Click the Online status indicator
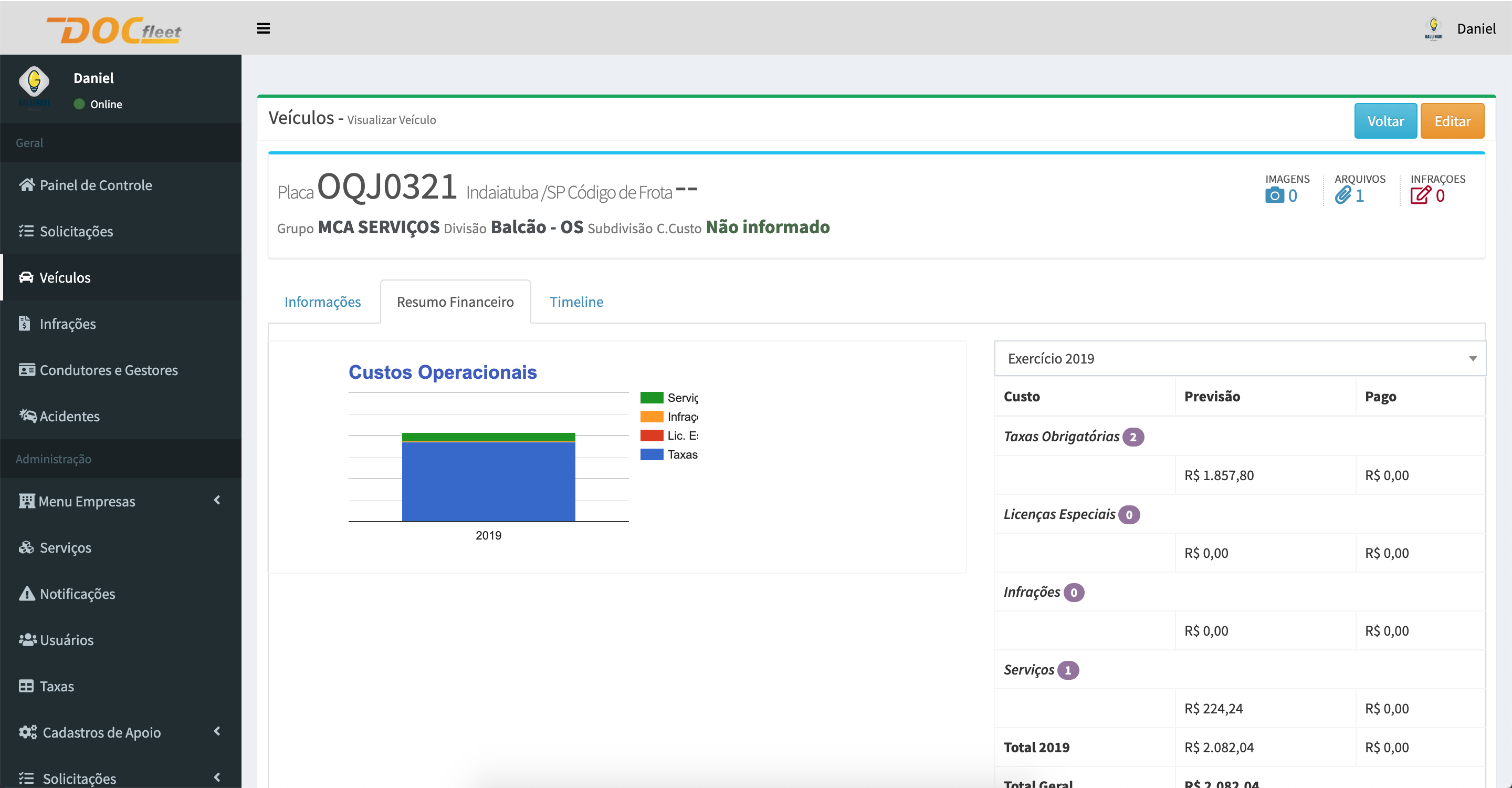Viewport: 1512px width, 788px height. pos(98,104)
